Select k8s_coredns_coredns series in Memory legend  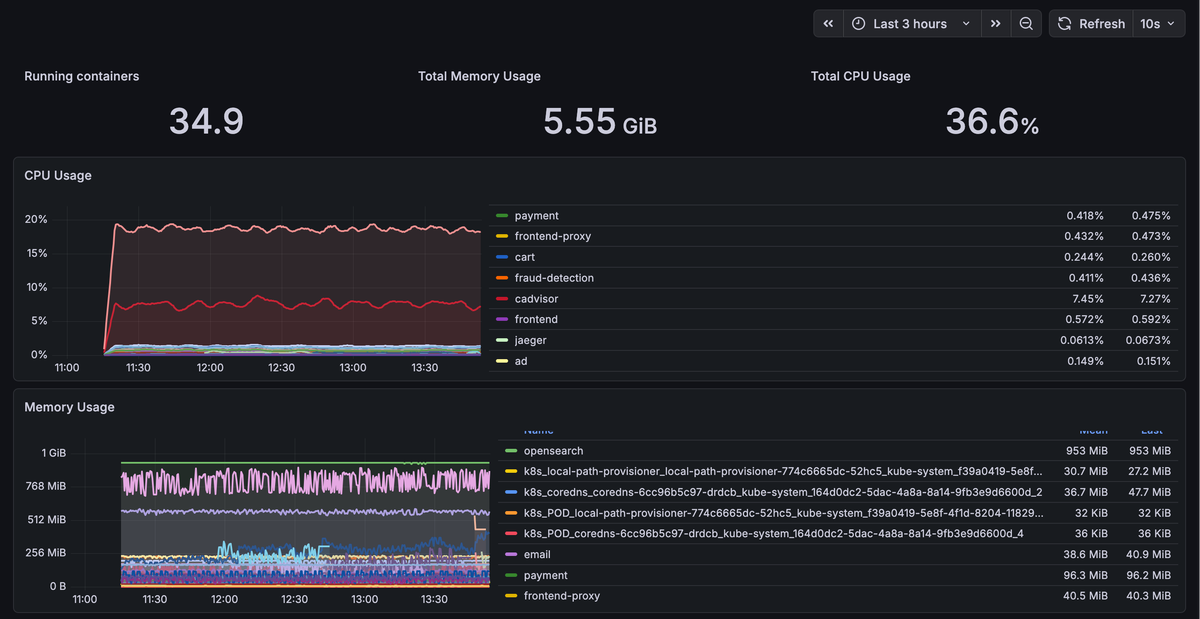pyautogui.click(x=783, y=492)
